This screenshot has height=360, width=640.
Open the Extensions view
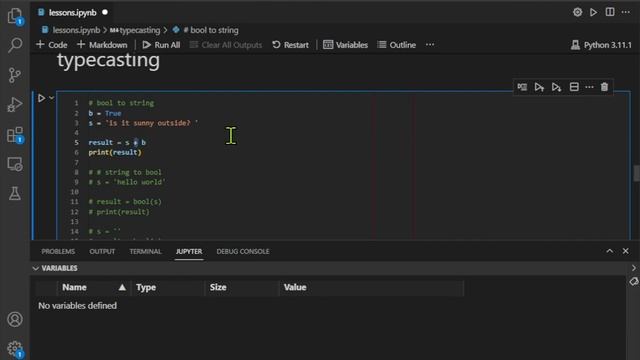[x=15, y=135]
